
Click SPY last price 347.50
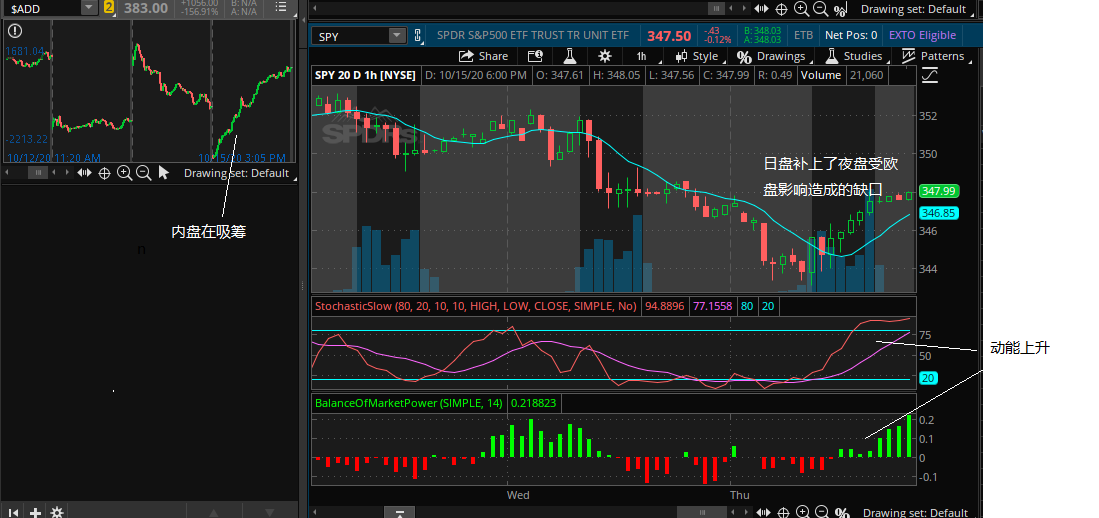pyautogui.click(x=669, y=36)
